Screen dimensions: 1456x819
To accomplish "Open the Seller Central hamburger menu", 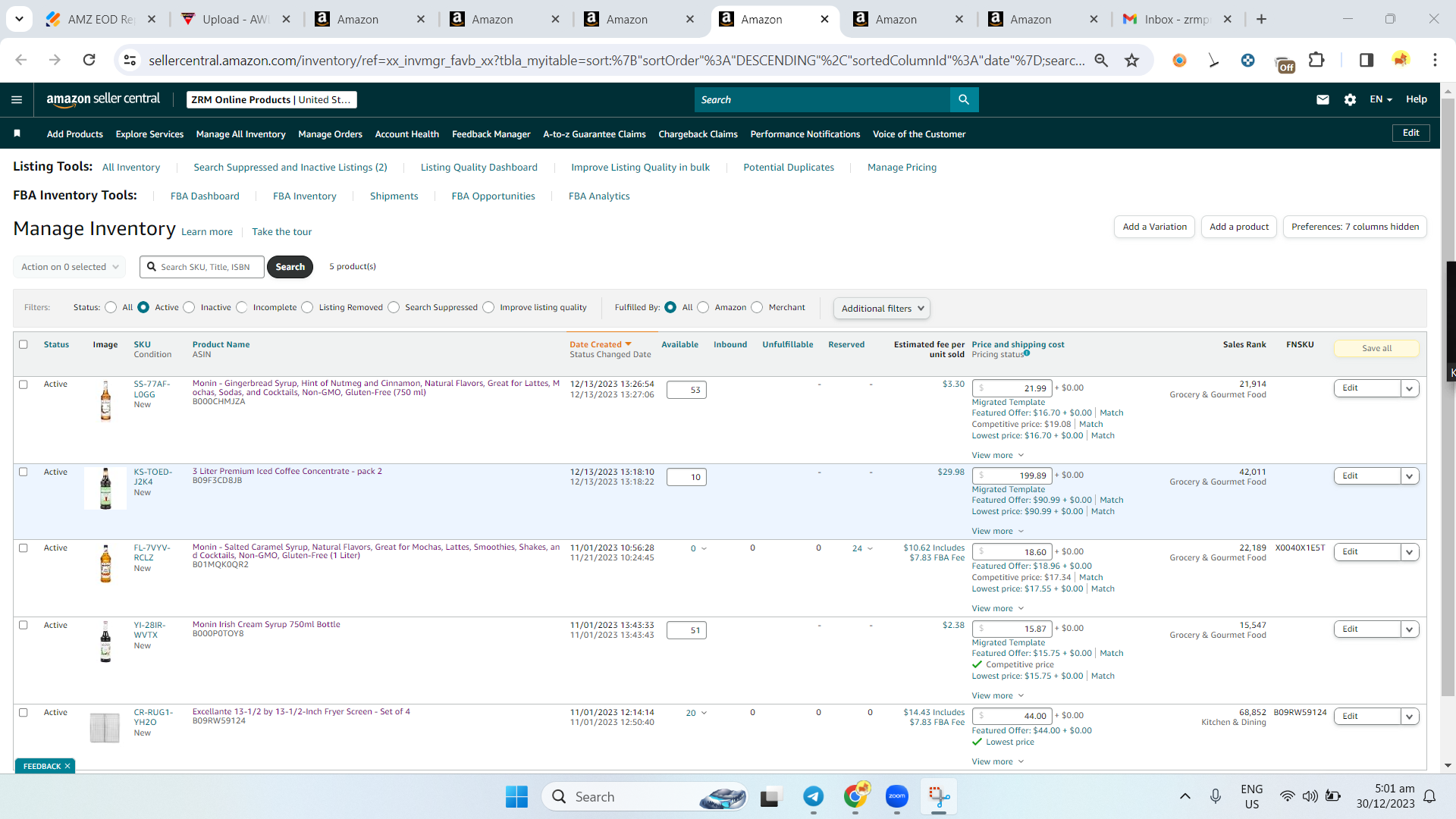I will 17,99.
